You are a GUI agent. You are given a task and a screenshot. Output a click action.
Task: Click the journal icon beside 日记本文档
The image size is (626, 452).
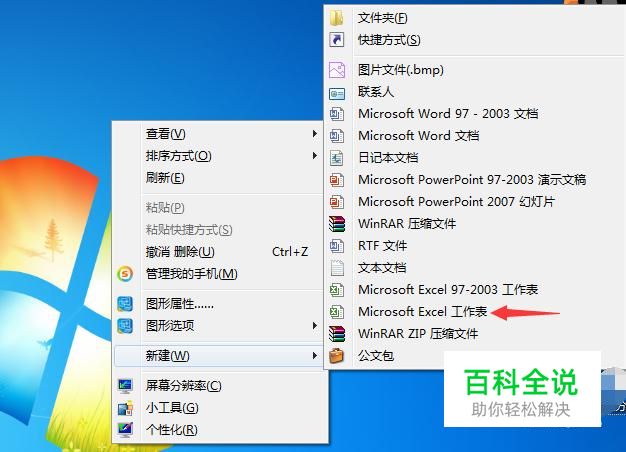[x=337, y=158]
